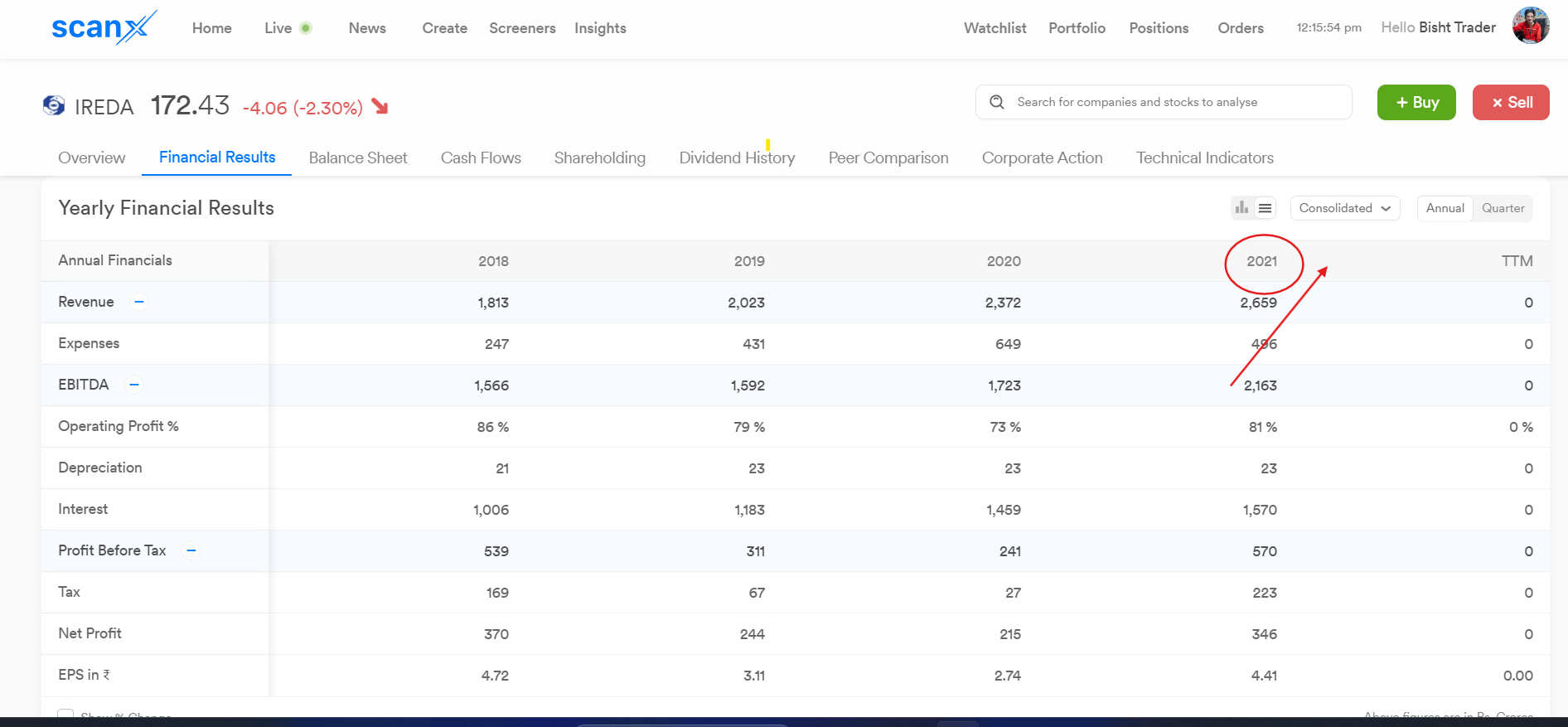
Task: Select the Annual period toggle
Action: (1445, 208)
